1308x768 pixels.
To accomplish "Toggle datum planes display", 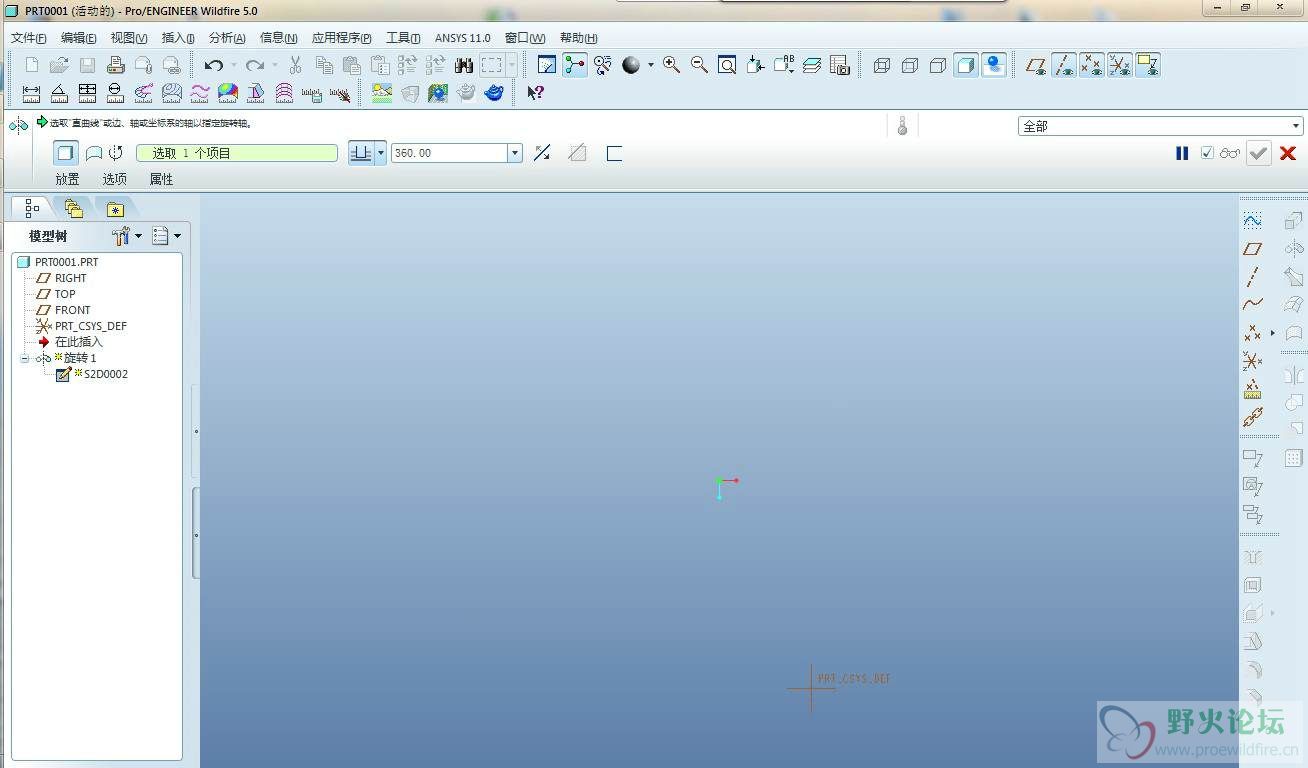I will click(x=1036, y=66).
